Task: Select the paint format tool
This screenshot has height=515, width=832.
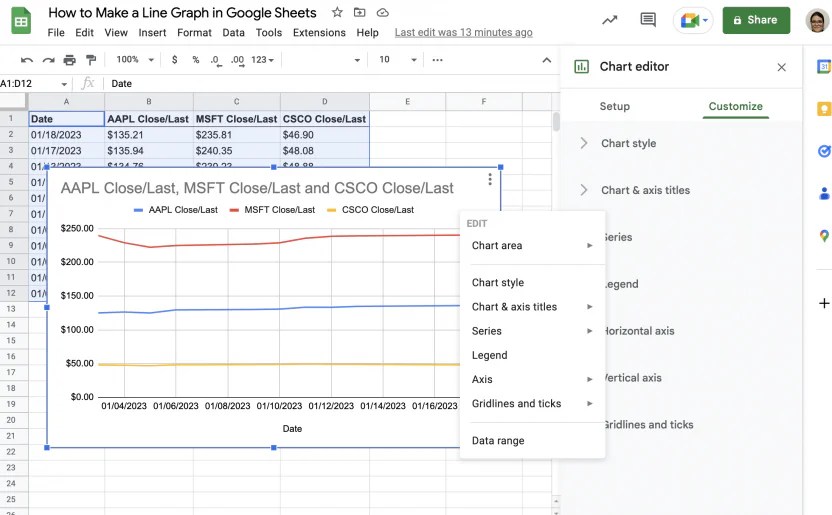Action: (x=91, y=60)
